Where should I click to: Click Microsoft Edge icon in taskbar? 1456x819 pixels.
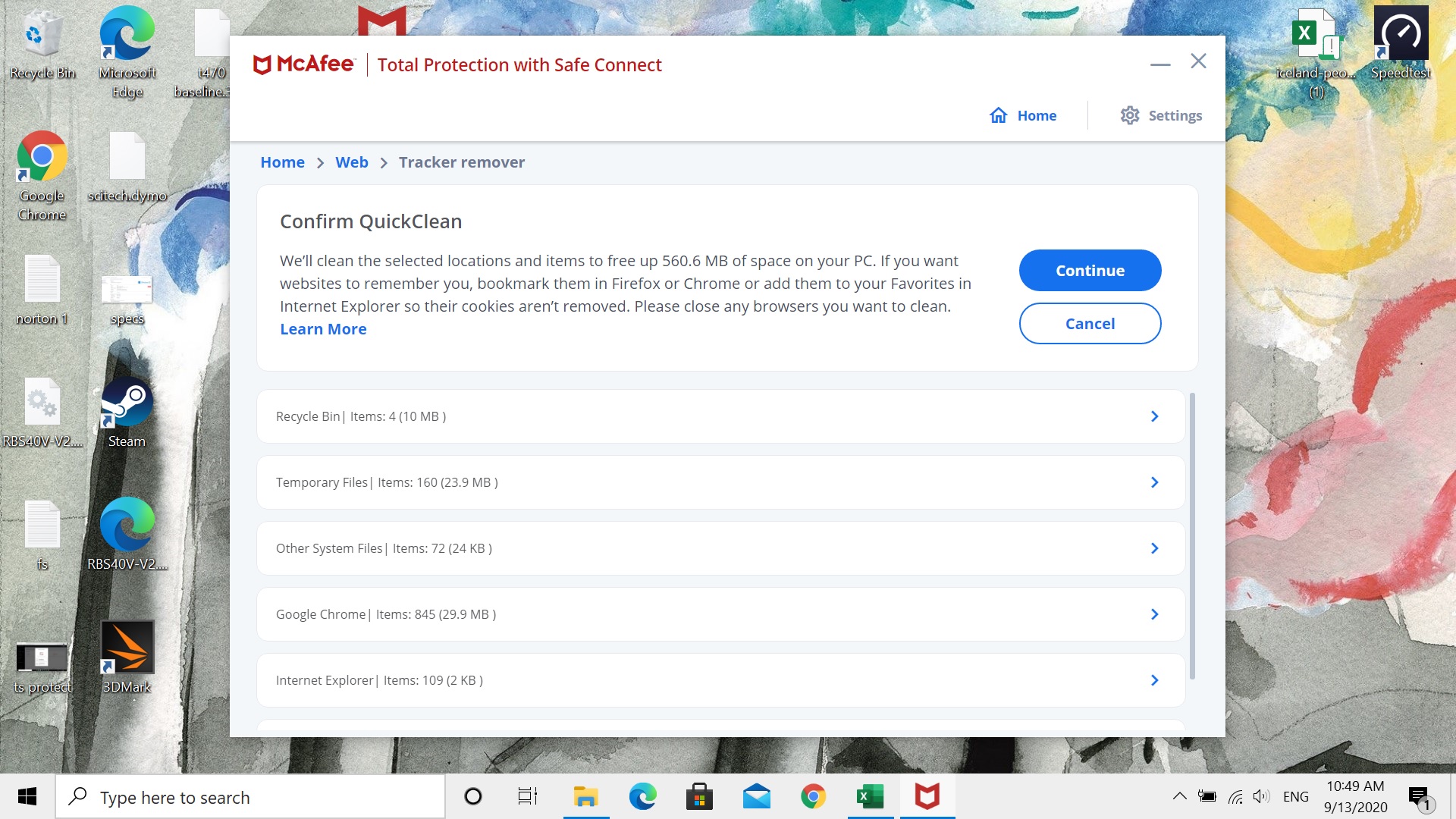[x=643, y=796]
